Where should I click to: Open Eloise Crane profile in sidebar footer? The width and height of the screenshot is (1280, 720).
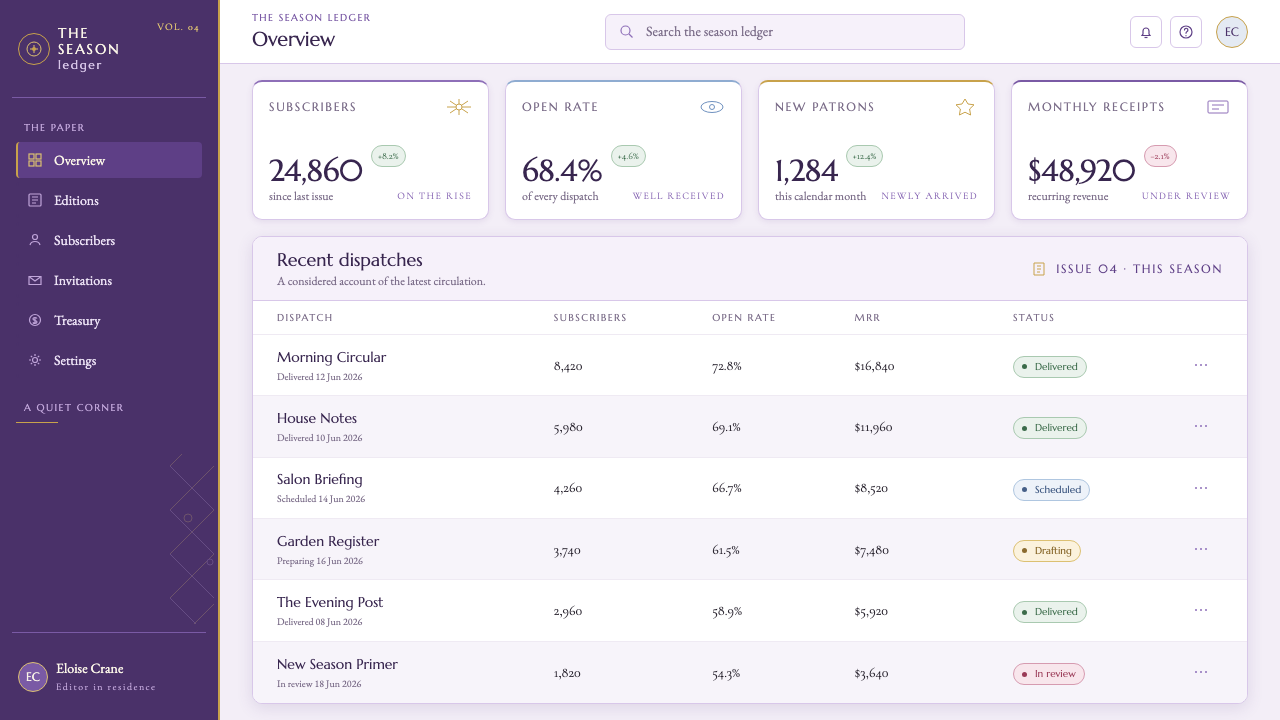[x=87, y=676]
